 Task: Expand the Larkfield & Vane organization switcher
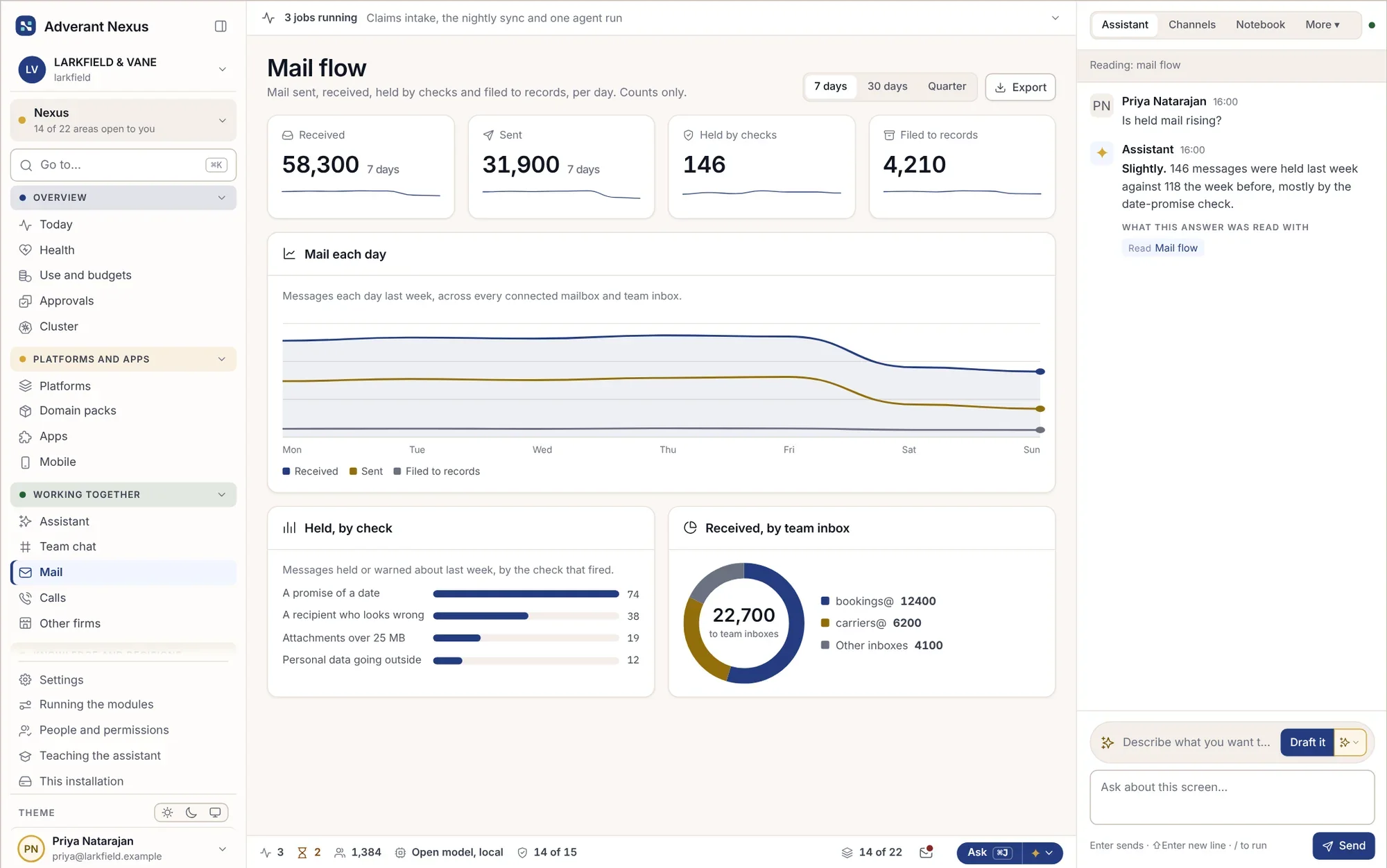[x=123, y=69]
